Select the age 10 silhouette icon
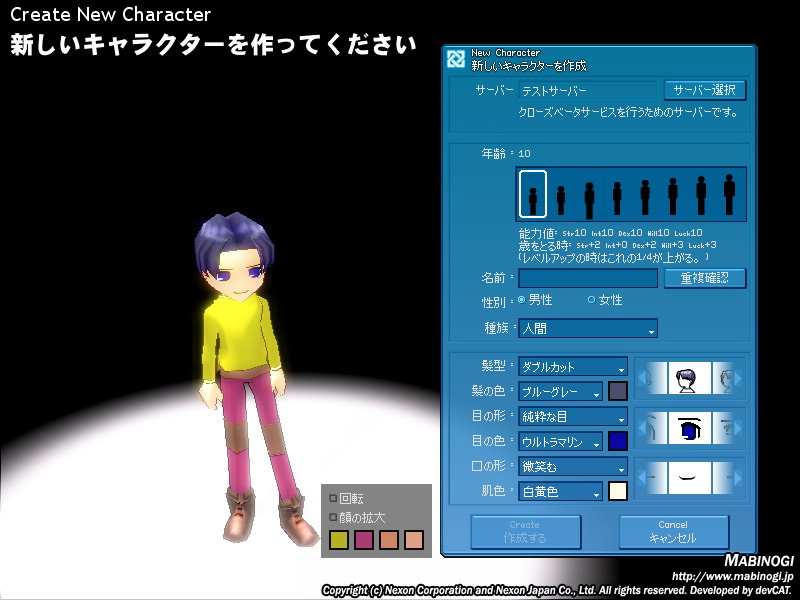The width and height of the screenshot is (800, 600). pos(533,194)
